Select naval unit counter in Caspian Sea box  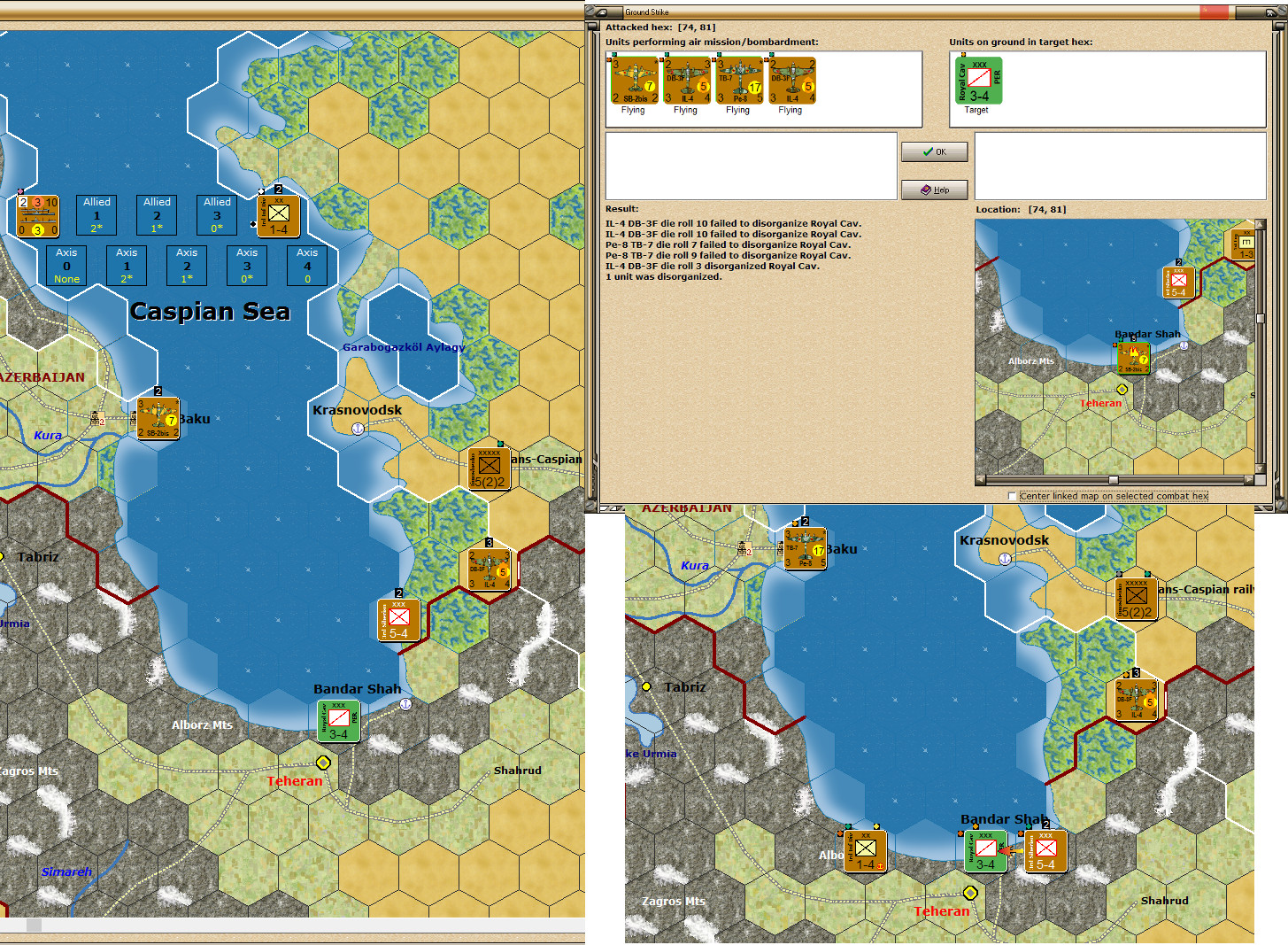click(x=38, y=217)
